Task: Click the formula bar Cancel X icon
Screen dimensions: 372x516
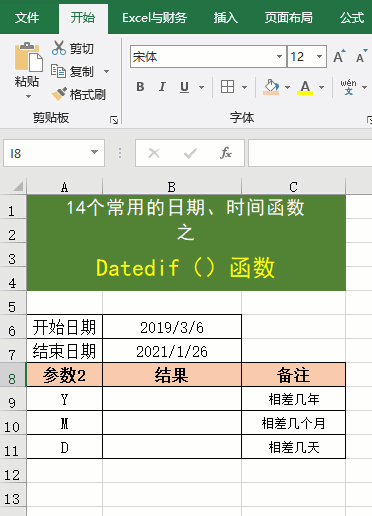Action: [154, 153]
